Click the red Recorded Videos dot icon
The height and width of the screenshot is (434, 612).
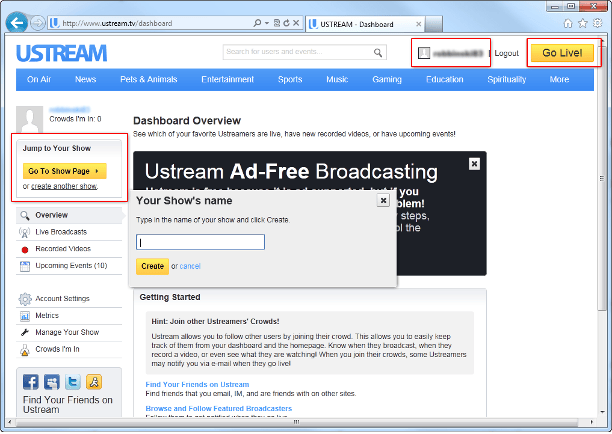coord(25,250)
